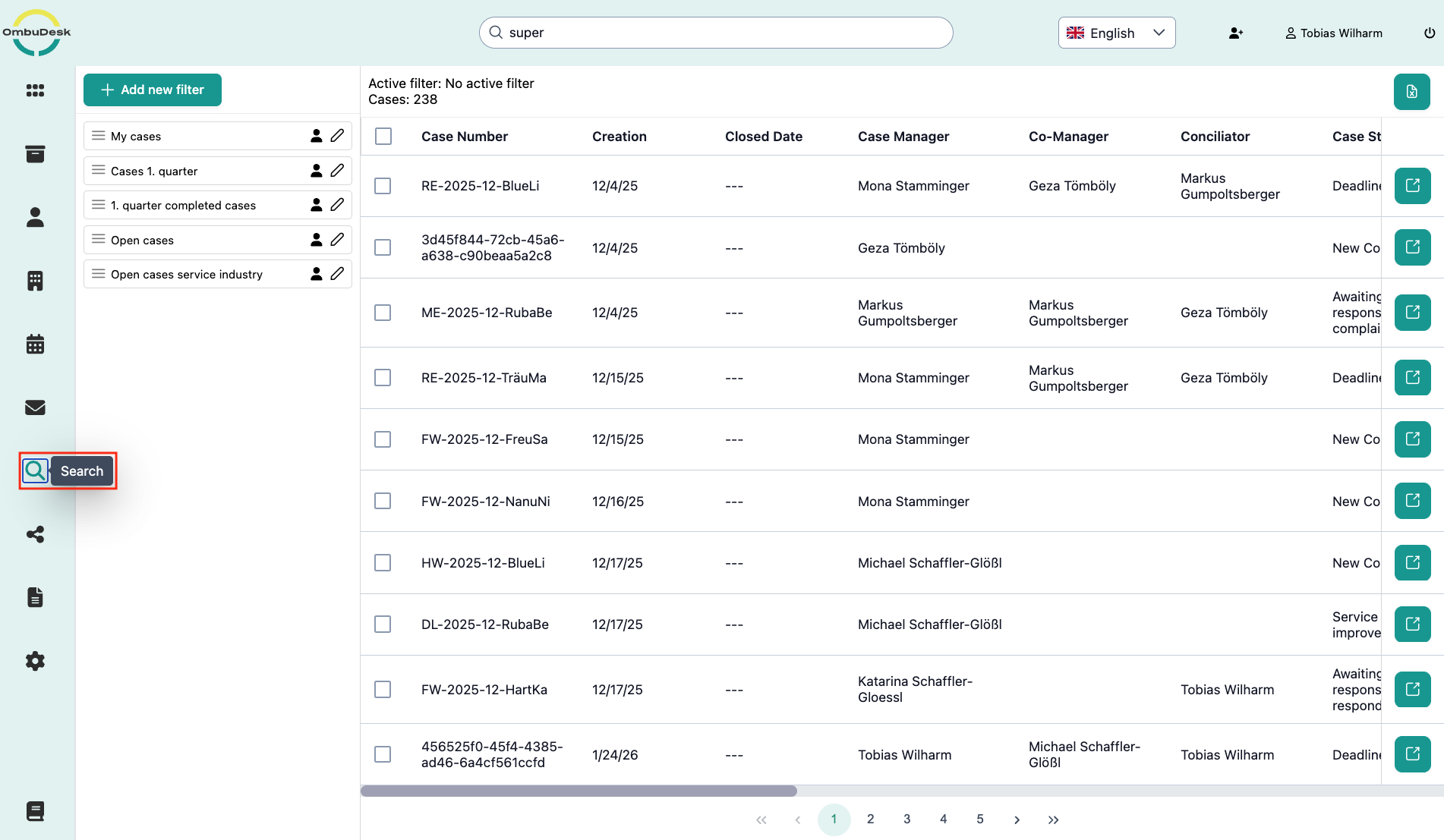The height and width of the screenshot is (840, 1444).
Task: Open the calendar icon in sidebar
Action: (x=35, y=344)
